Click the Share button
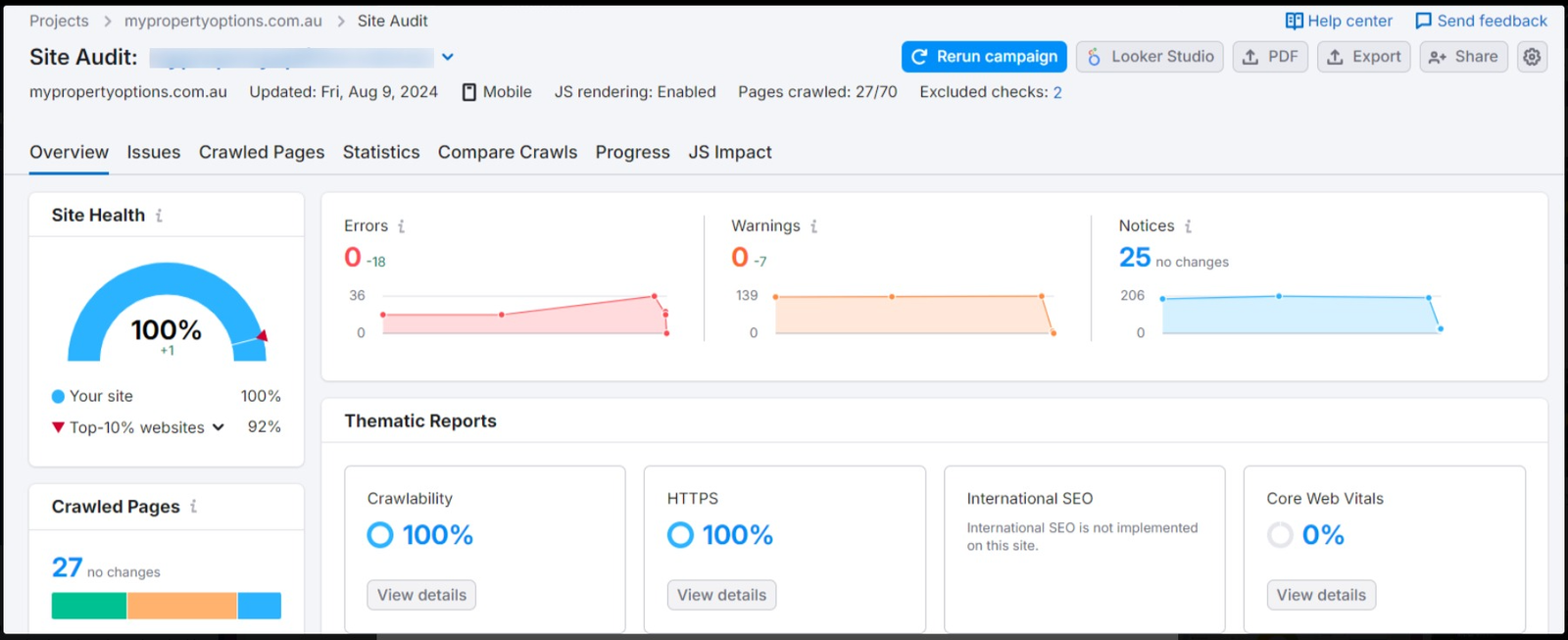1568x640 pixels. (1463, 57)
